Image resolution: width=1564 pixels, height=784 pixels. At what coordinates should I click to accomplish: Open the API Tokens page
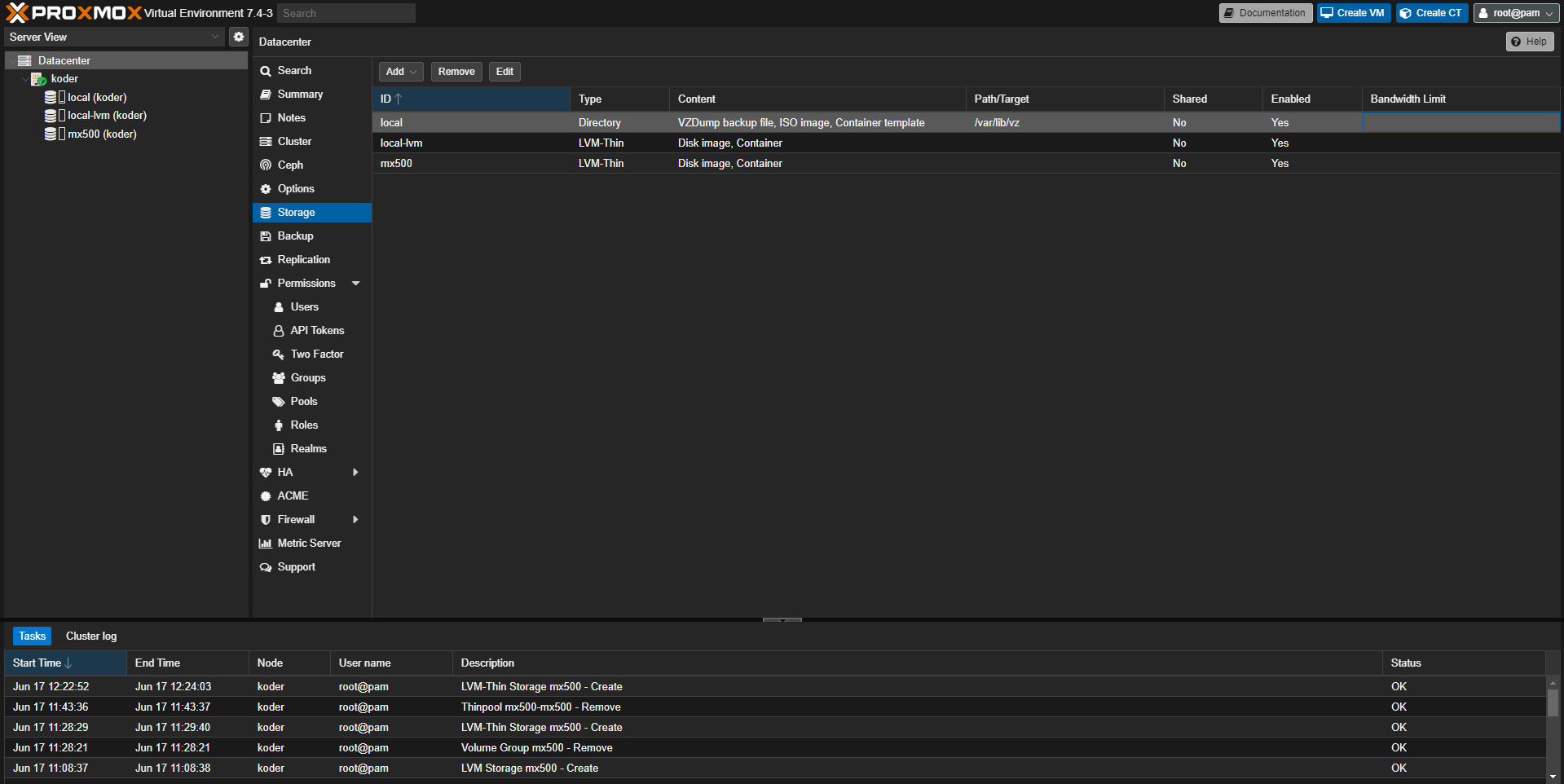click(x=316, y=331)
